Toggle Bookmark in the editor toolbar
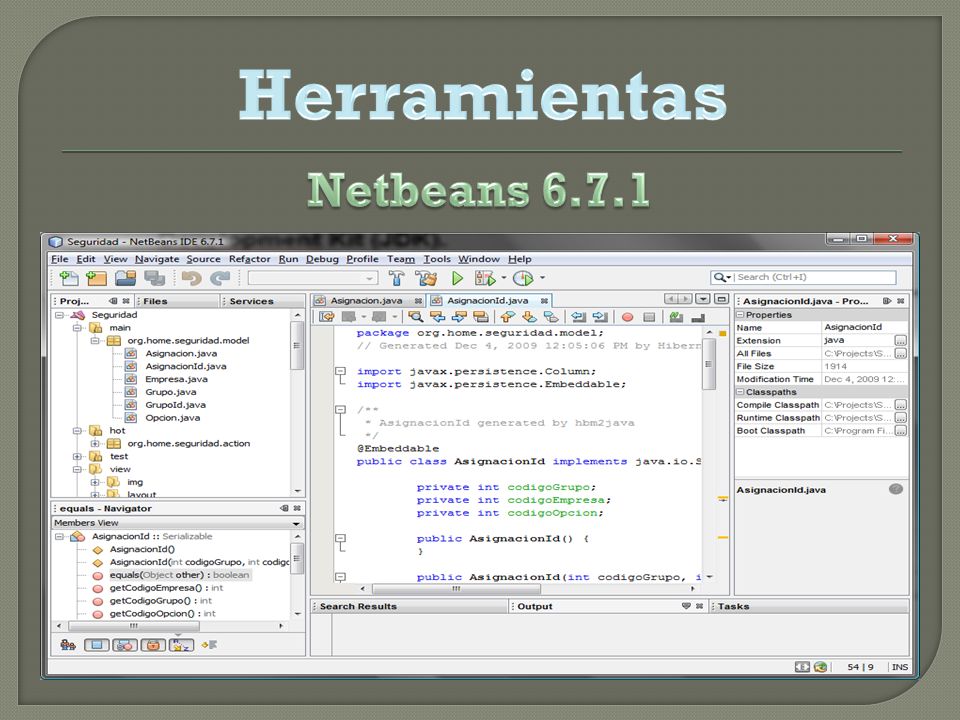The height and width of the screenshot is (720, 960). (x=551, y=317)
